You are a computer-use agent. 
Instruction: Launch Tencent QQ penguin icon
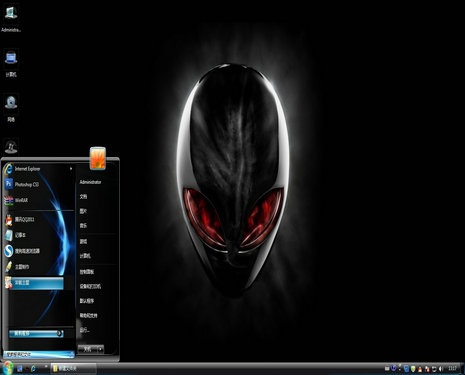click(x=9, y=220)
